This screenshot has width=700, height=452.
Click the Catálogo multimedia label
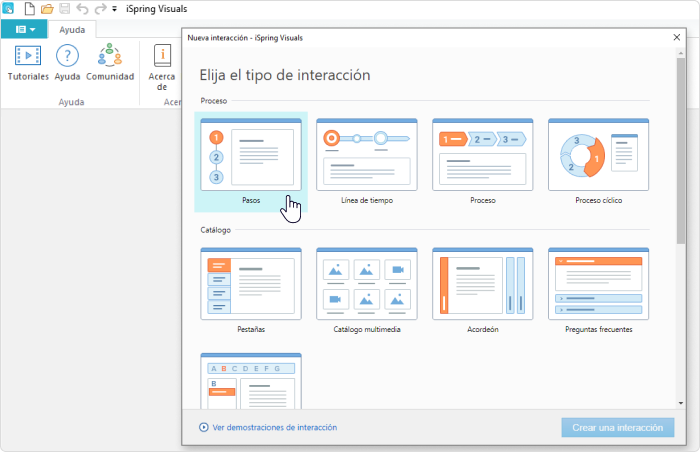[x=367, y=330]
